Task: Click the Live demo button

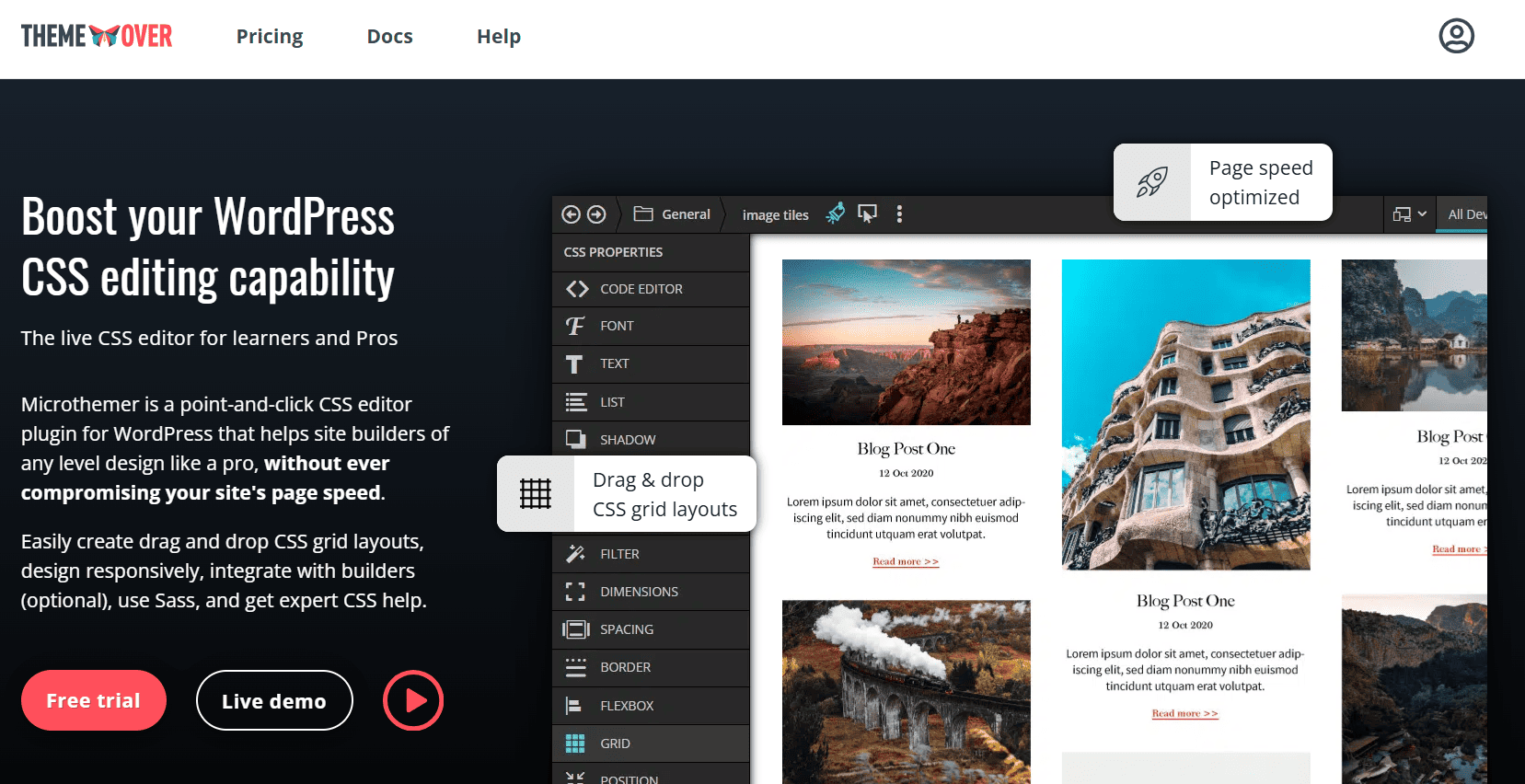Action: click(x=274, y=700)
